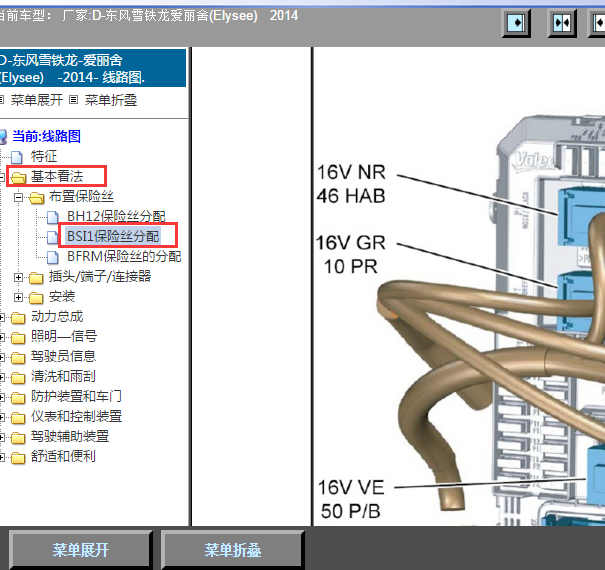
Task: Click the BH12保险丝分配 document icon
Action: click(x=52, y=218)
